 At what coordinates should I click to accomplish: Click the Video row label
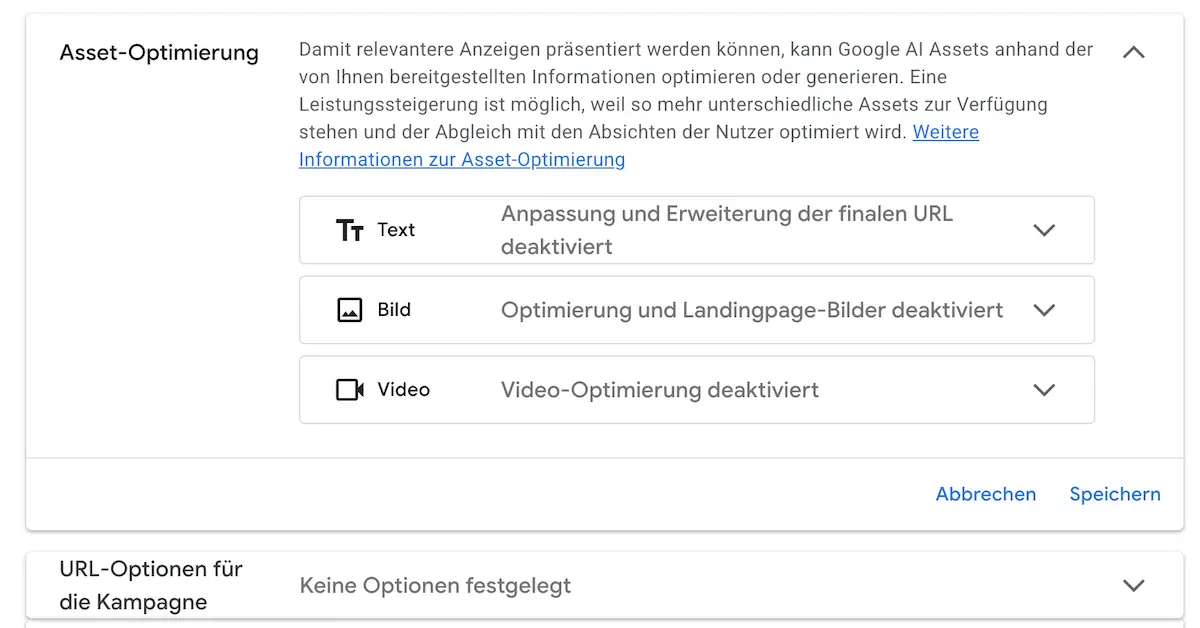coord(400,390)
